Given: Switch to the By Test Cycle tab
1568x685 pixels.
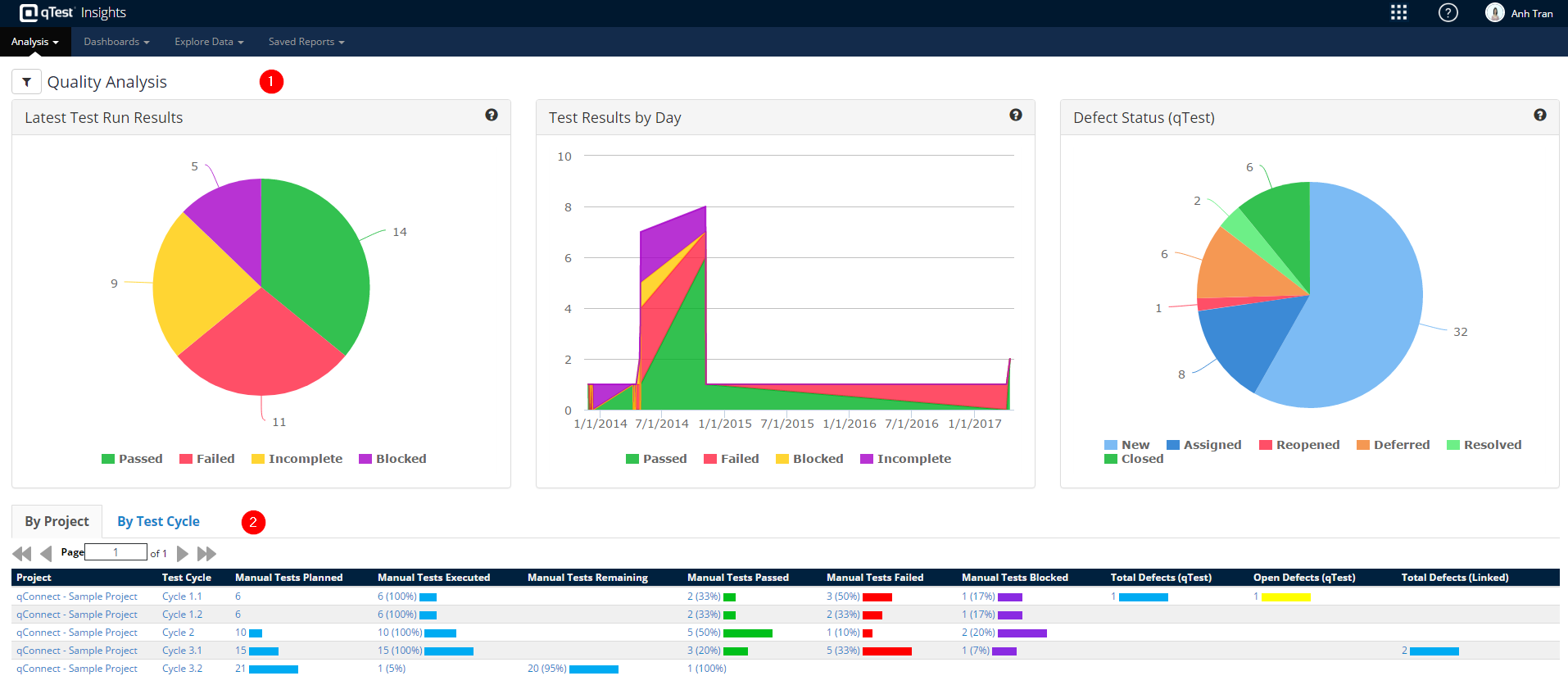Looking at the screenshot, I should coord(158,522).
